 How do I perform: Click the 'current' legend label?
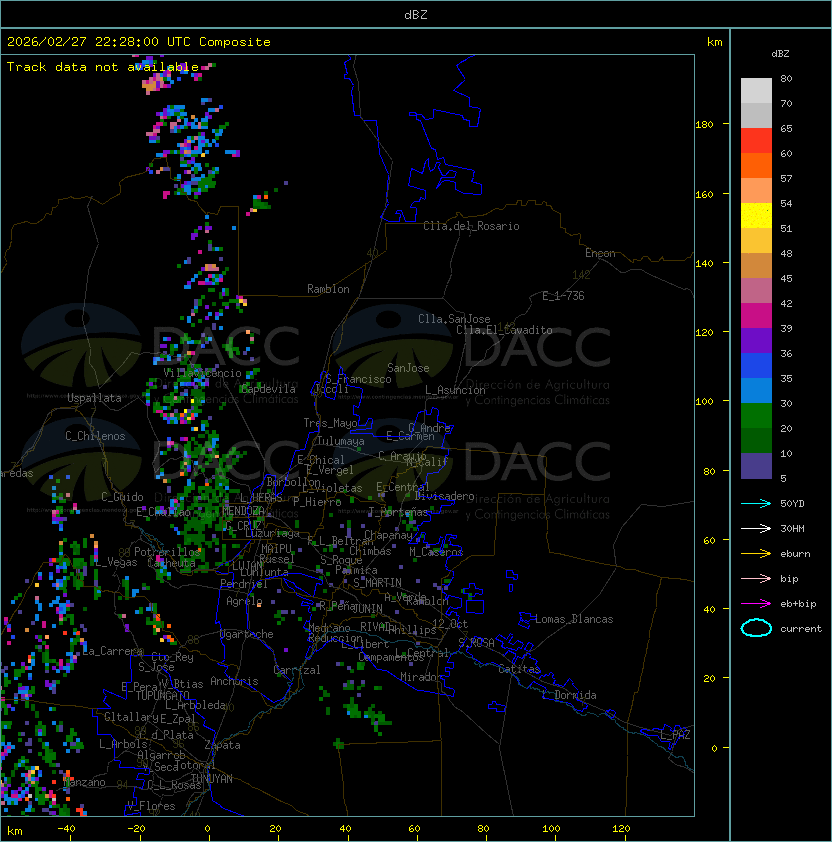pos(801,629)
